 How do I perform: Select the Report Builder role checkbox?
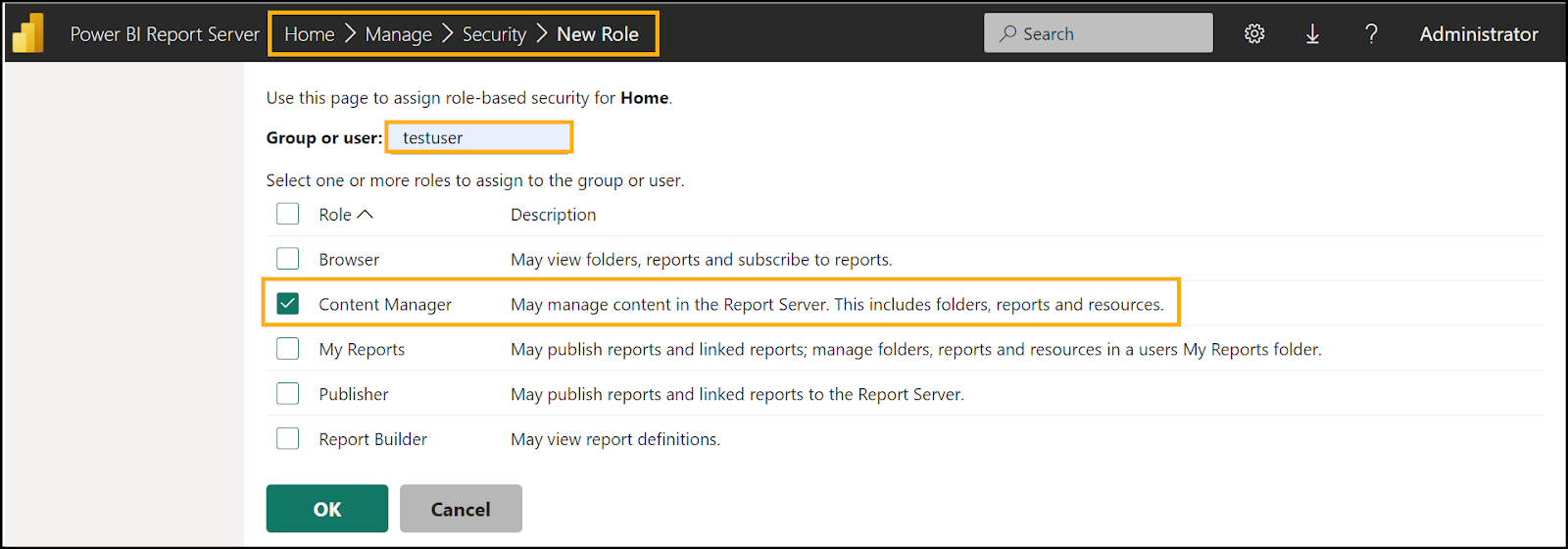click(x=287, y=439)
